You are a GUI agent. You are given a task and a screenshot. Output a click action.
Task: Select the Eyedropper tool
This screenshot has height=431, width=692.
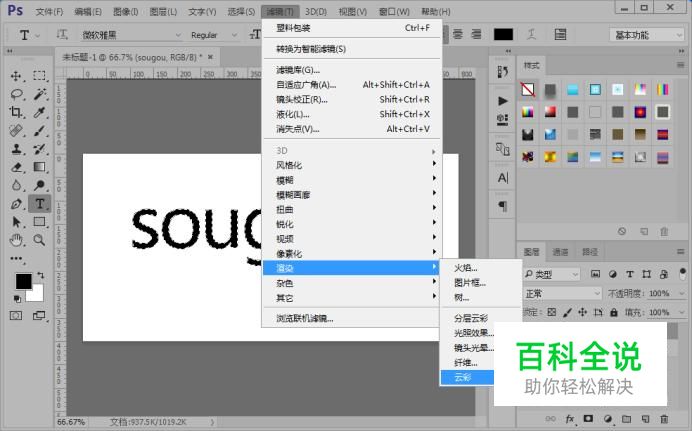[x=39, y=112]
